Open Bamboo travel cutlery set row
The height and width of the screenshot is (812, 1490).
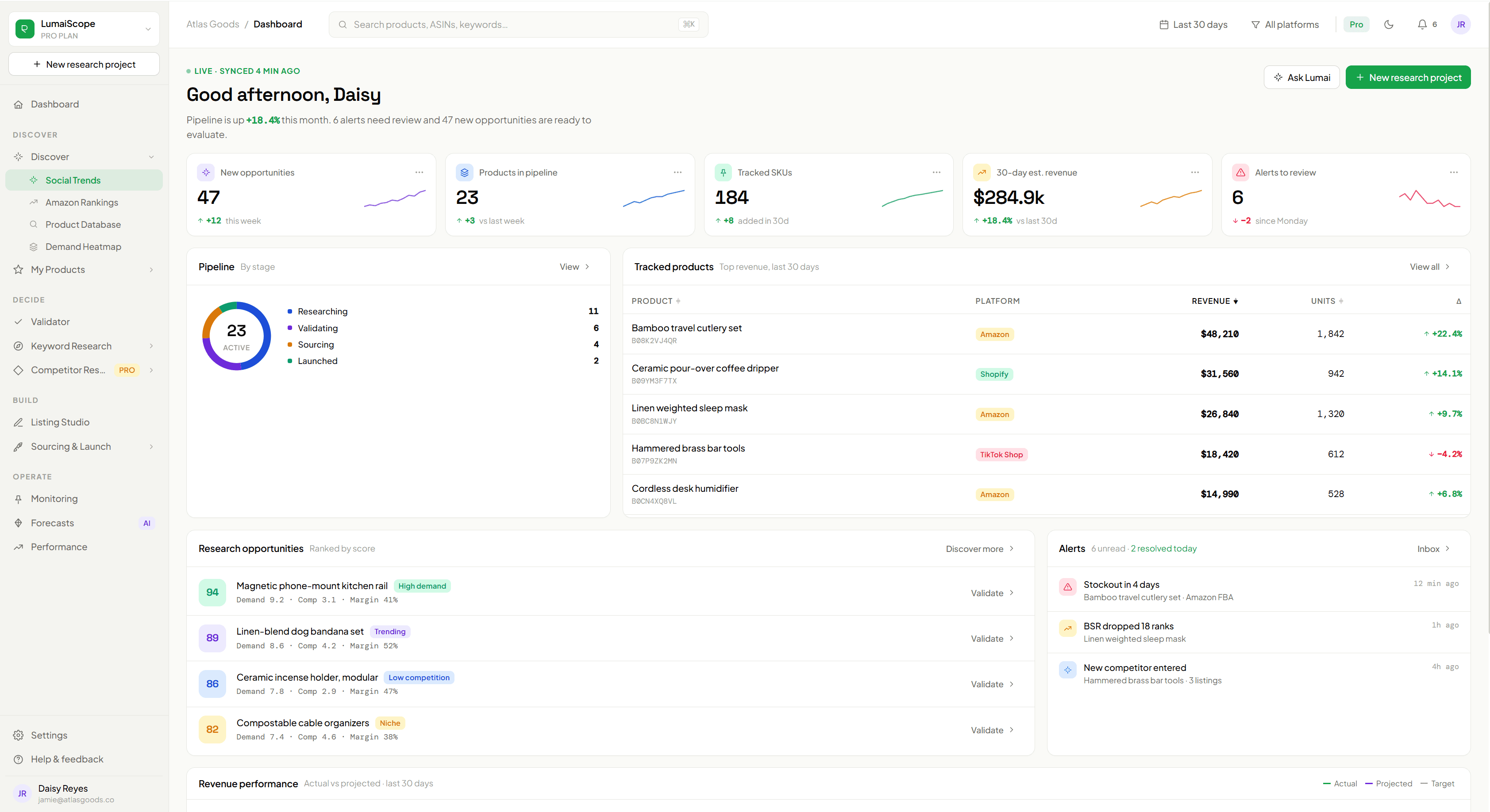coord(1046,333)
